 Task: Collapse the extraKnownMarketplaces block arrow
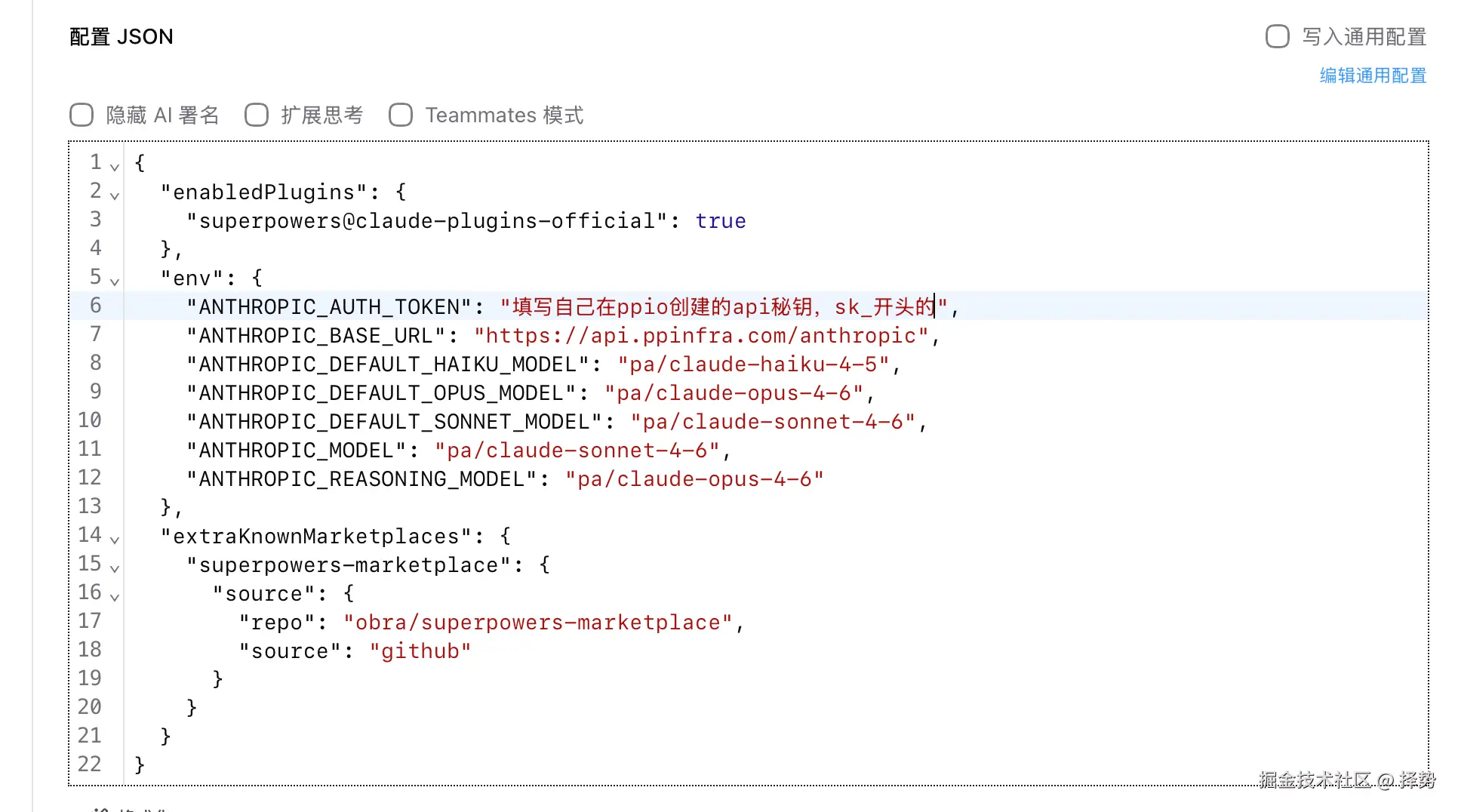(x=115, y=540)
